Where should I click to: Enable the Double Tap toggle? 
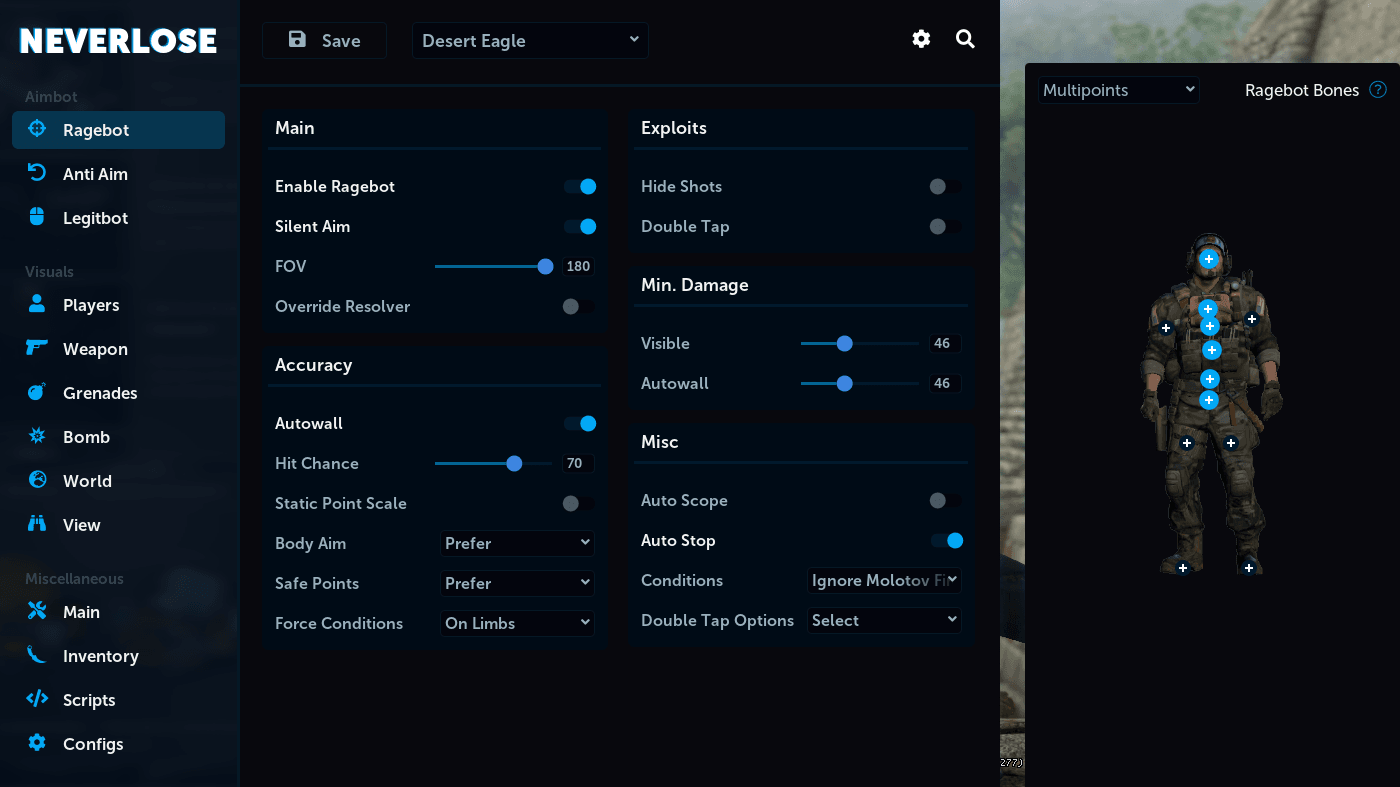point(945,226)
